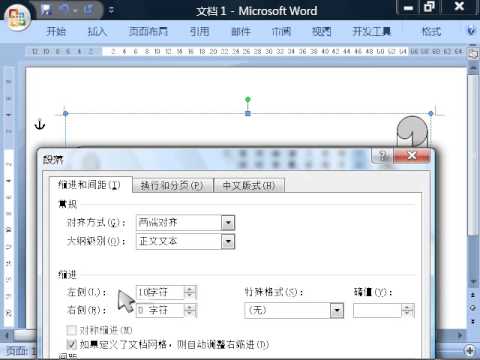480x360 pixels.
Task: Click the Select Browse Object button
Action: coord(473,308)
